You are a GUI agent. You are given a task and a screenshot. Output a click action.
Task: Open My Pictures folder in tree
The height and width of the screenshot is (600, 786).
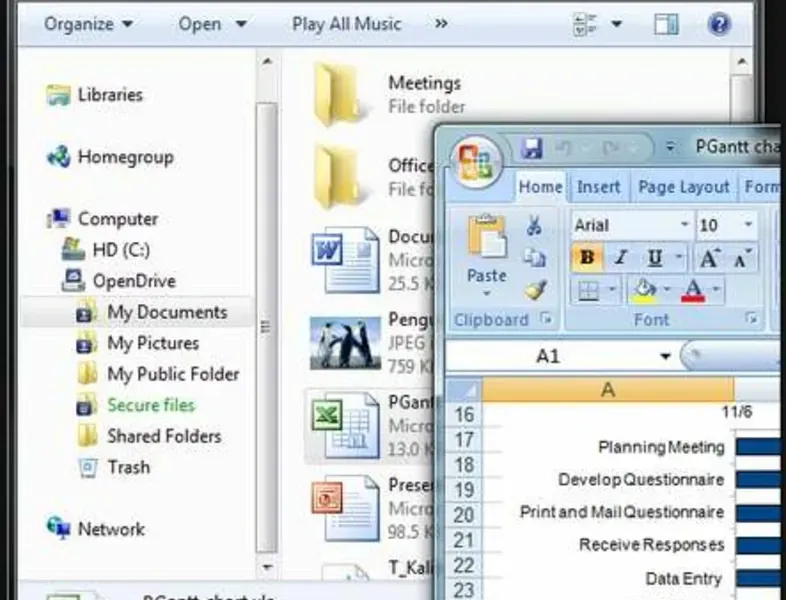138,343
